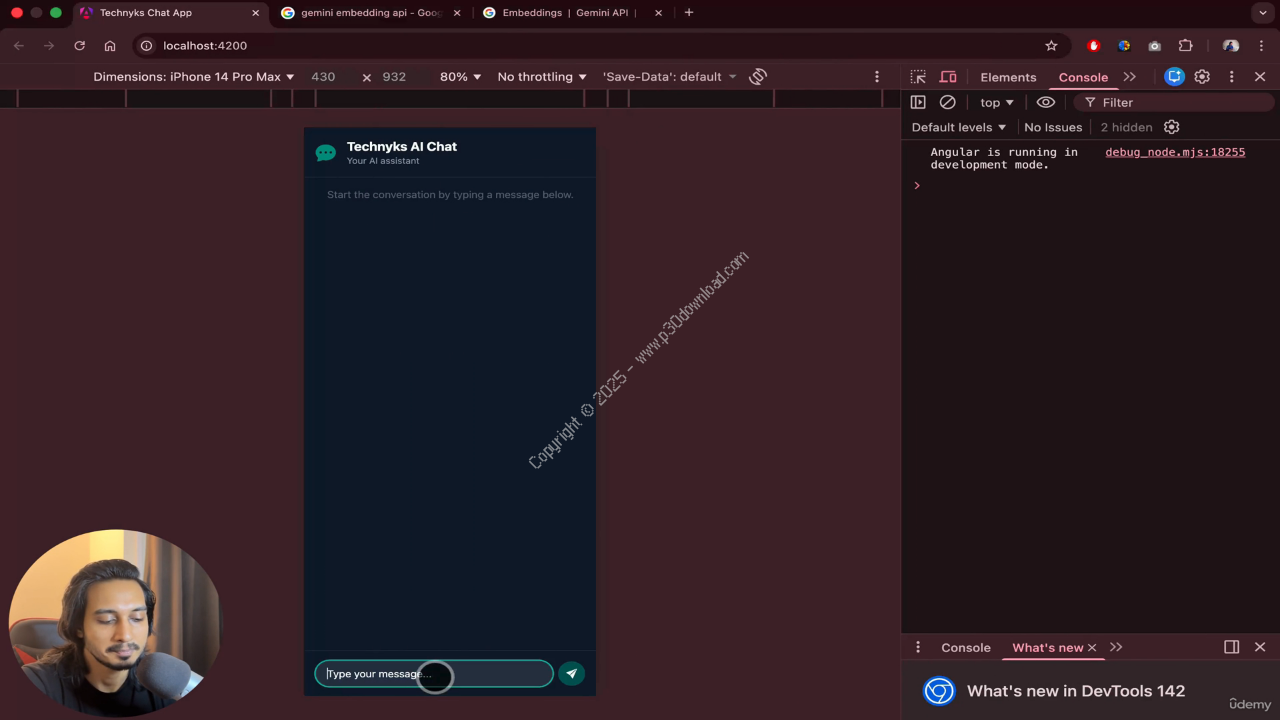1280x720 pixels.
Task: Toggle live expression eye icon
Action: click(x=1045, y=102)
